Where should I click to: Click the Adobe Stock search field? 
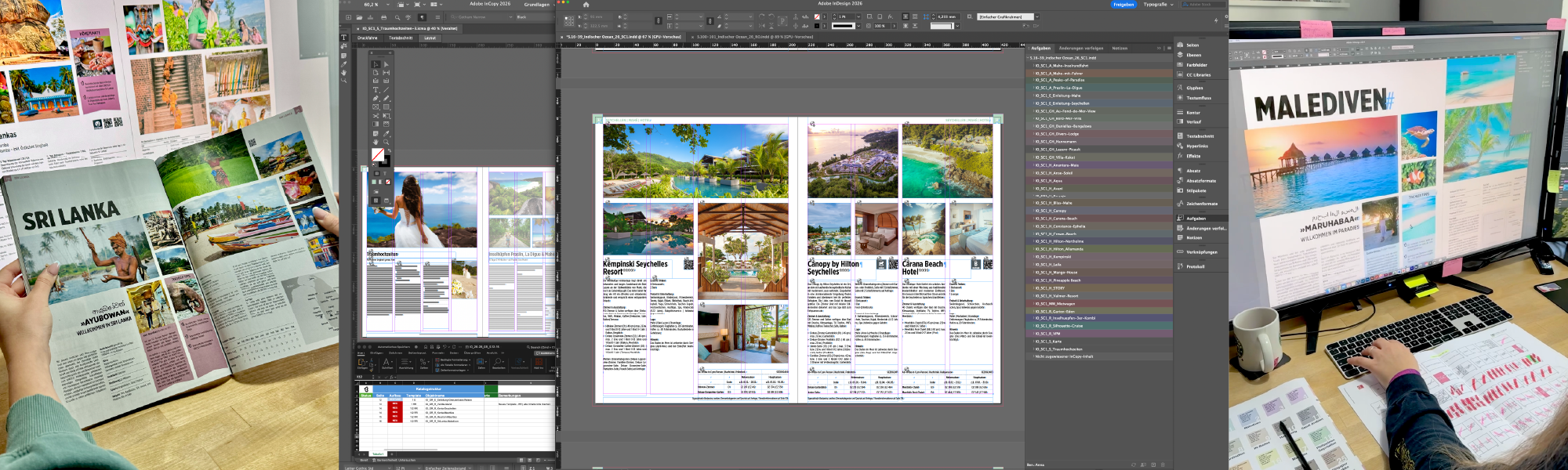click(x=1203, y=5)
